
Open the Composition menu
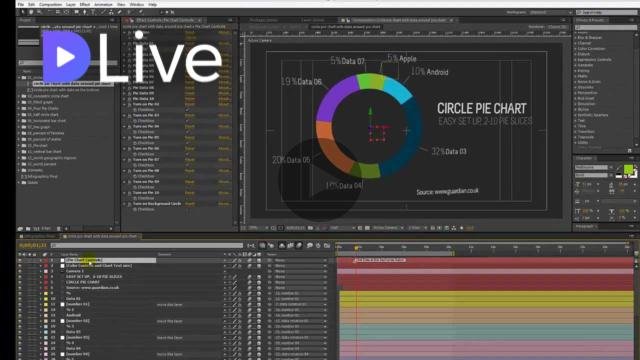[x=50, y=4]
